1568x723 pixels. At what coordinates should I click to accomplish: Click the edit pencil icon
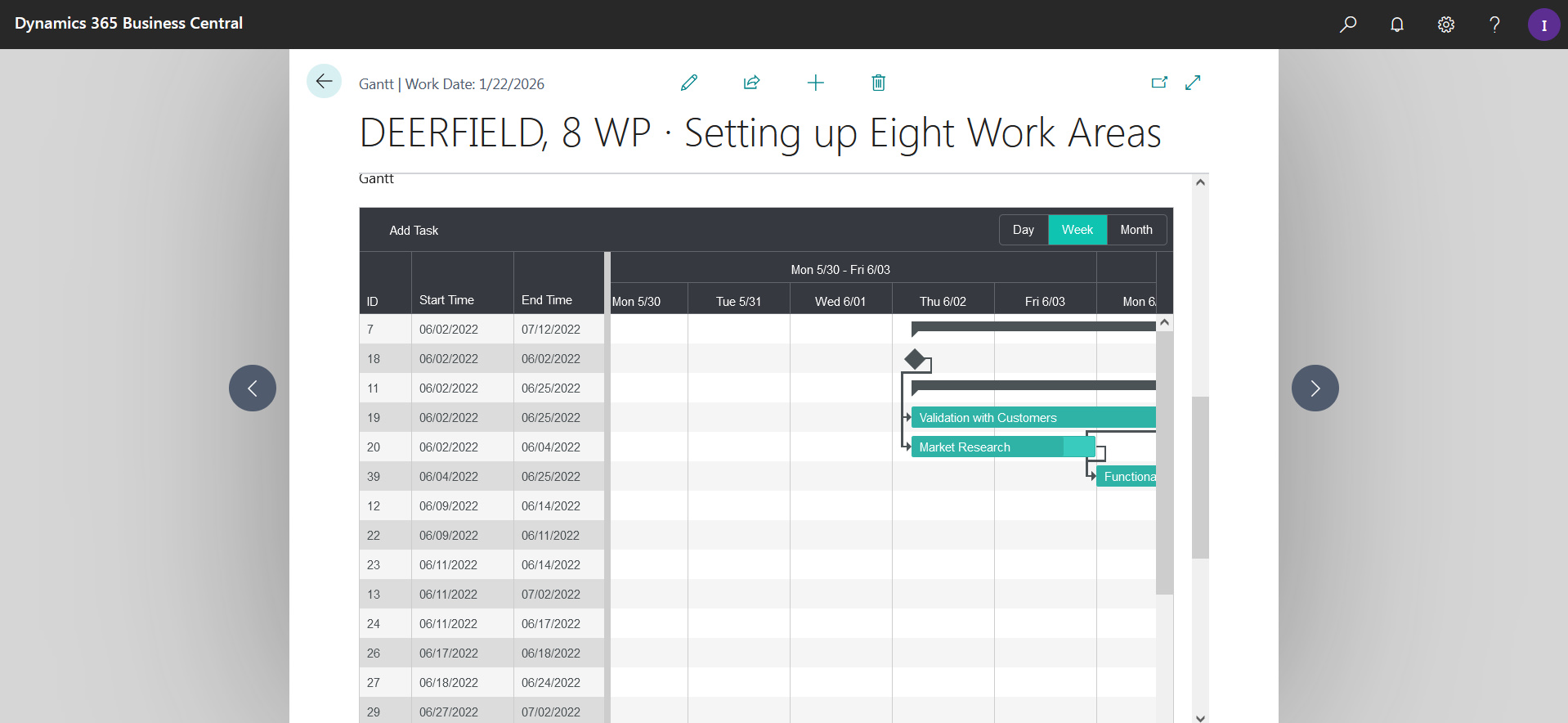click(689, 83)
